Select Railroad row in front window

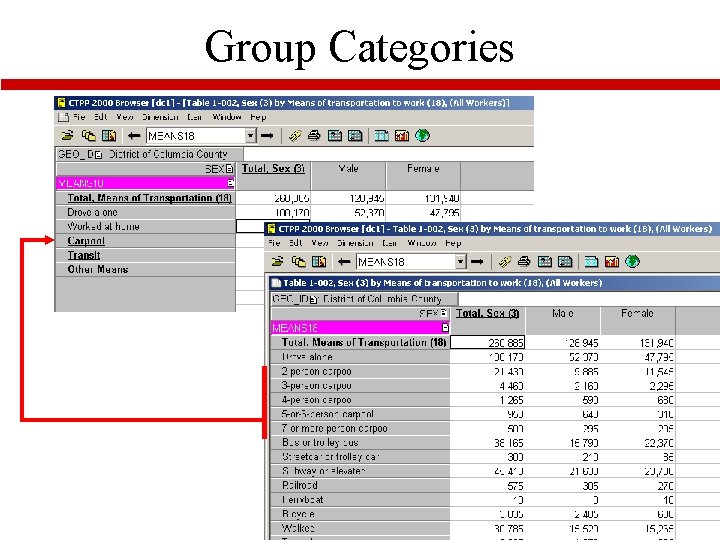click(360, 485)
